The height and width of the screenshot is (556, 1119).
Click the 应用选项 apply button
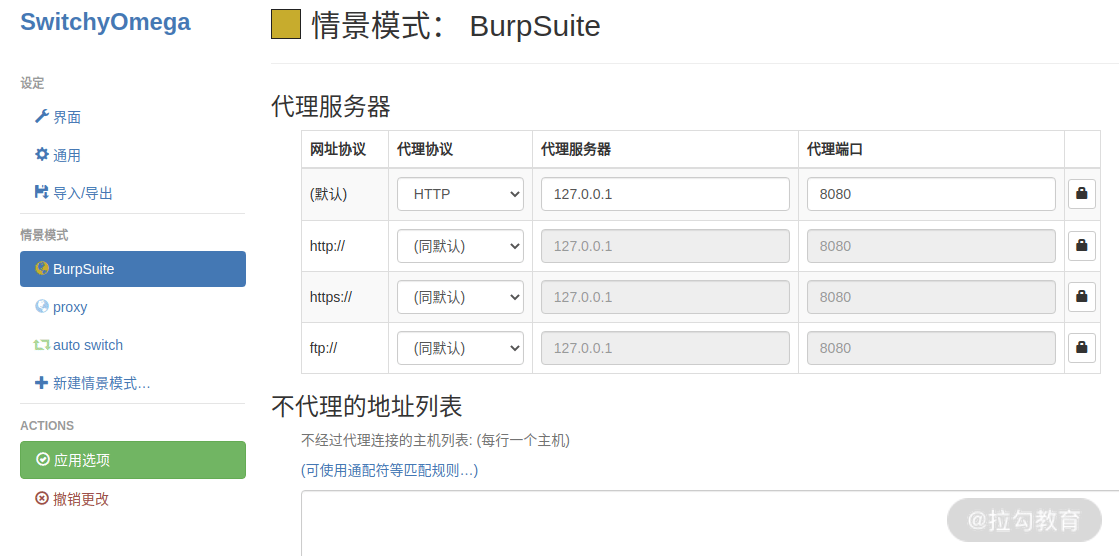tap(133, 460)
